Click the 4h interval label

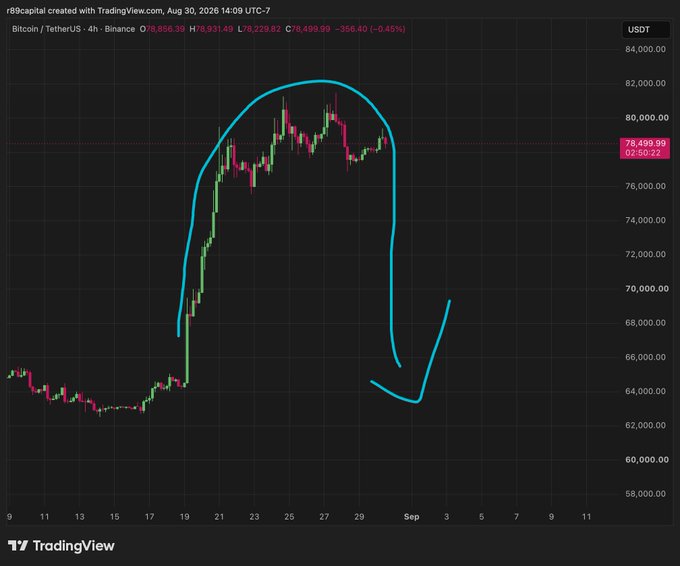tap(93, 29)
